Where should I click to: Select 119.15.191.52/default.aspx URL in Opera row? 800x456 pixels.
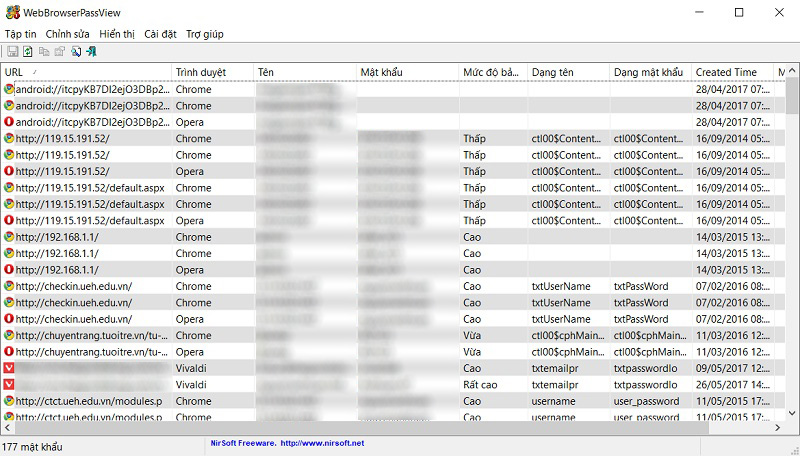click(90, 220)
